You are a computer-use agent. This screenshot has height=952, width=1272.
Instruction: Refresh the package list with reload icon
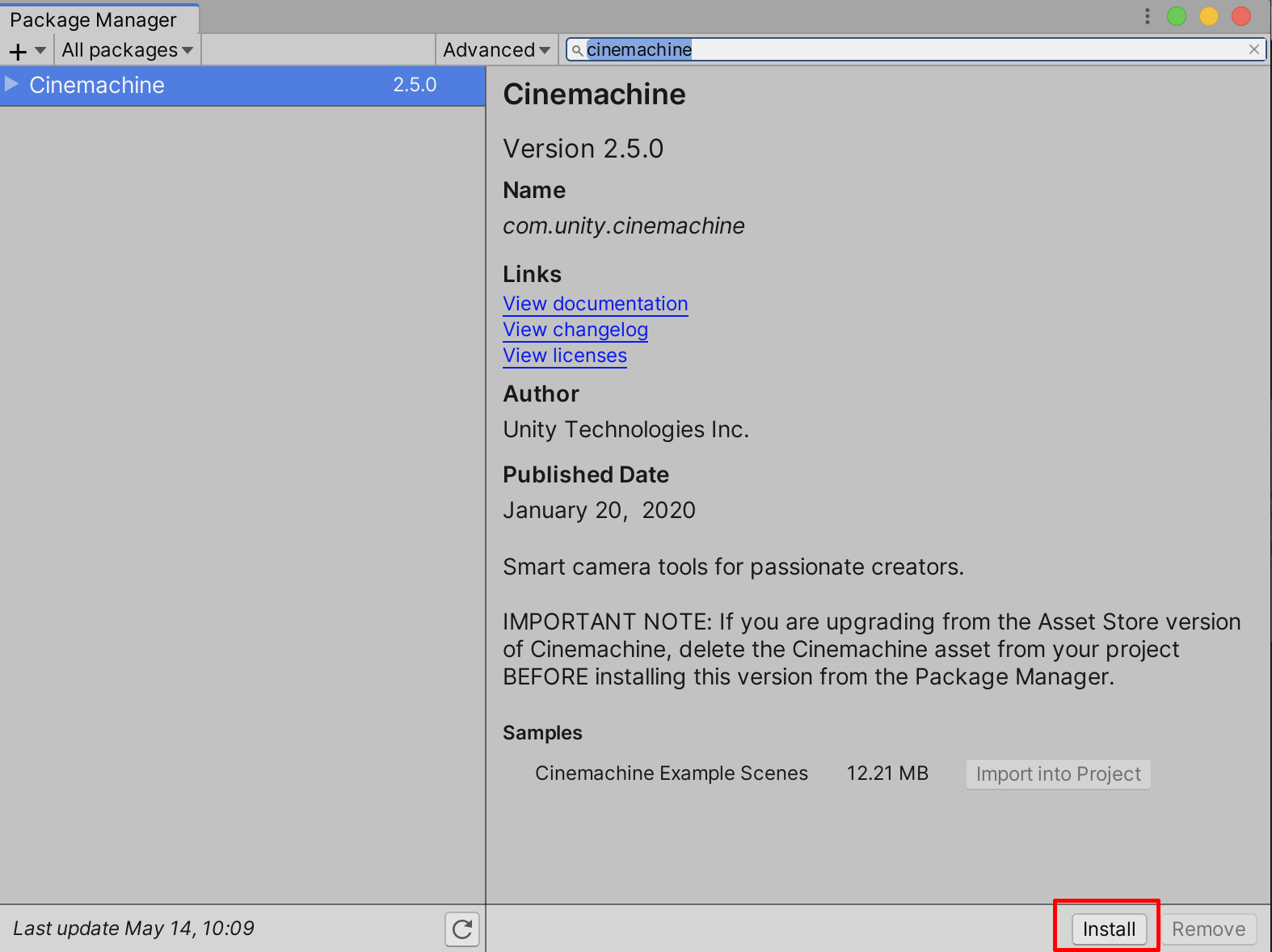click(x=462, y=929)
